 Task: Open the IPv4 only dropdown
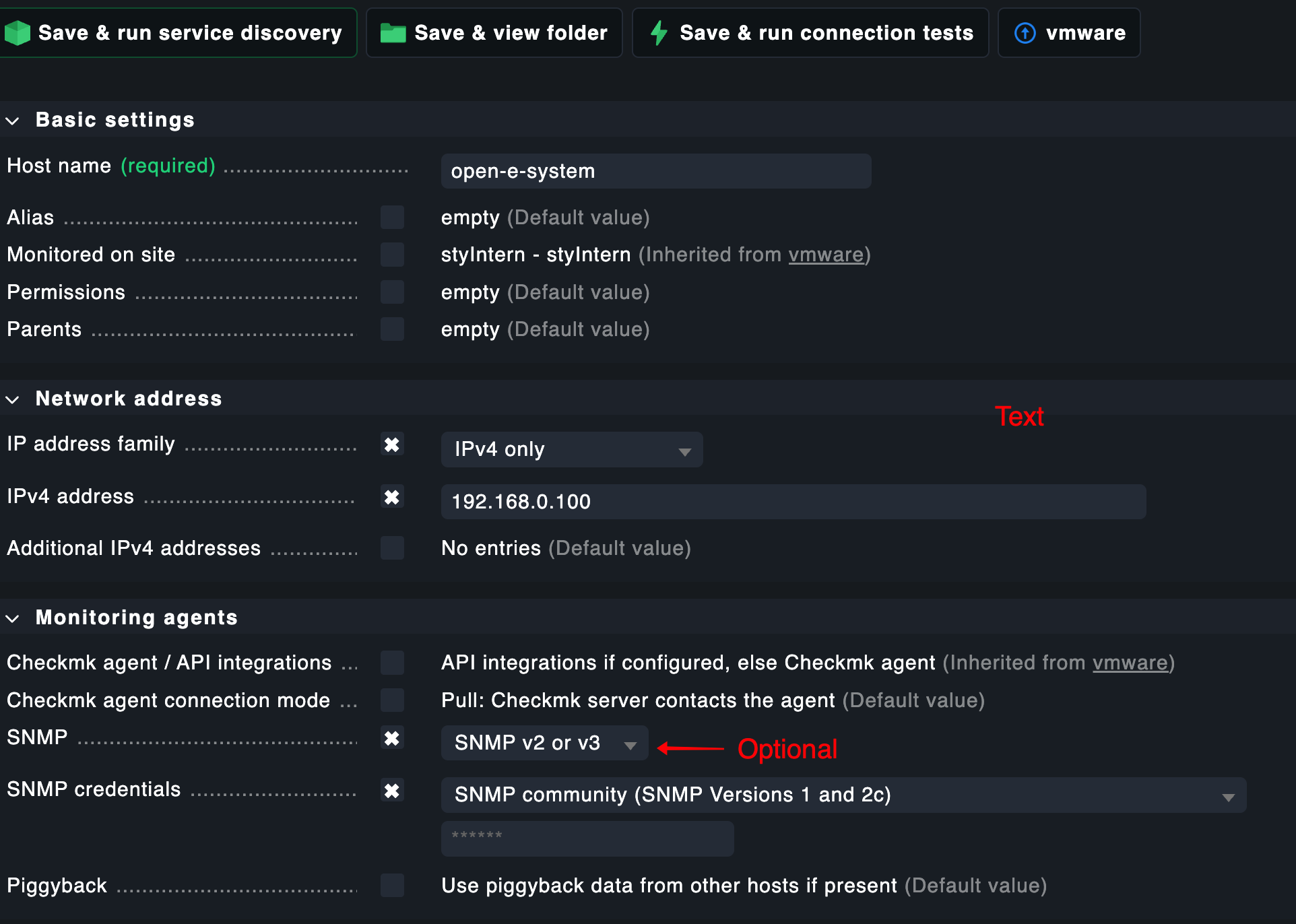pyautogui.click(x=571, y=450)
